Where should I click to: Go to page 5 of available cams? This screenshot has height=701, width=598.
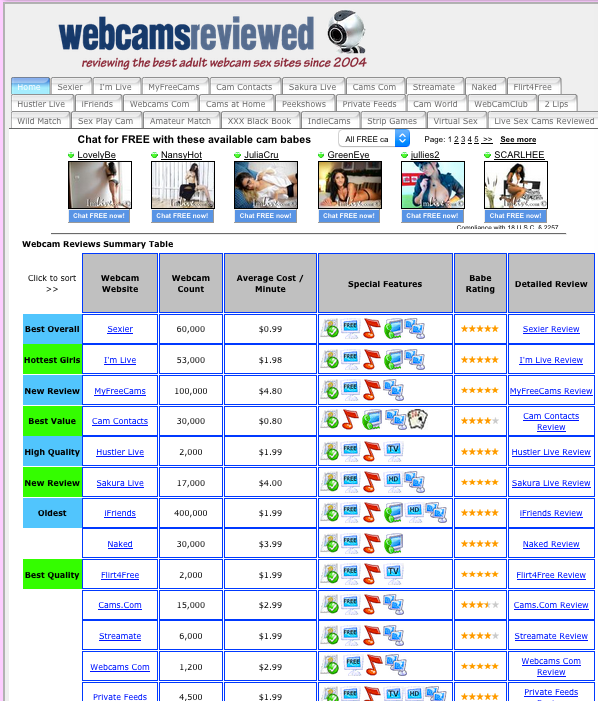tap(476, 139)
